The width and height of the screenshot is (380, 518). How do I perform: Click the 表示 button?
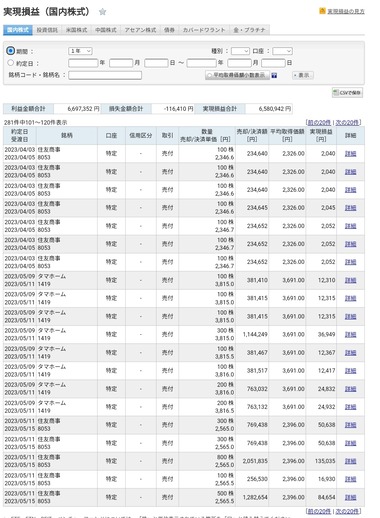302,75
